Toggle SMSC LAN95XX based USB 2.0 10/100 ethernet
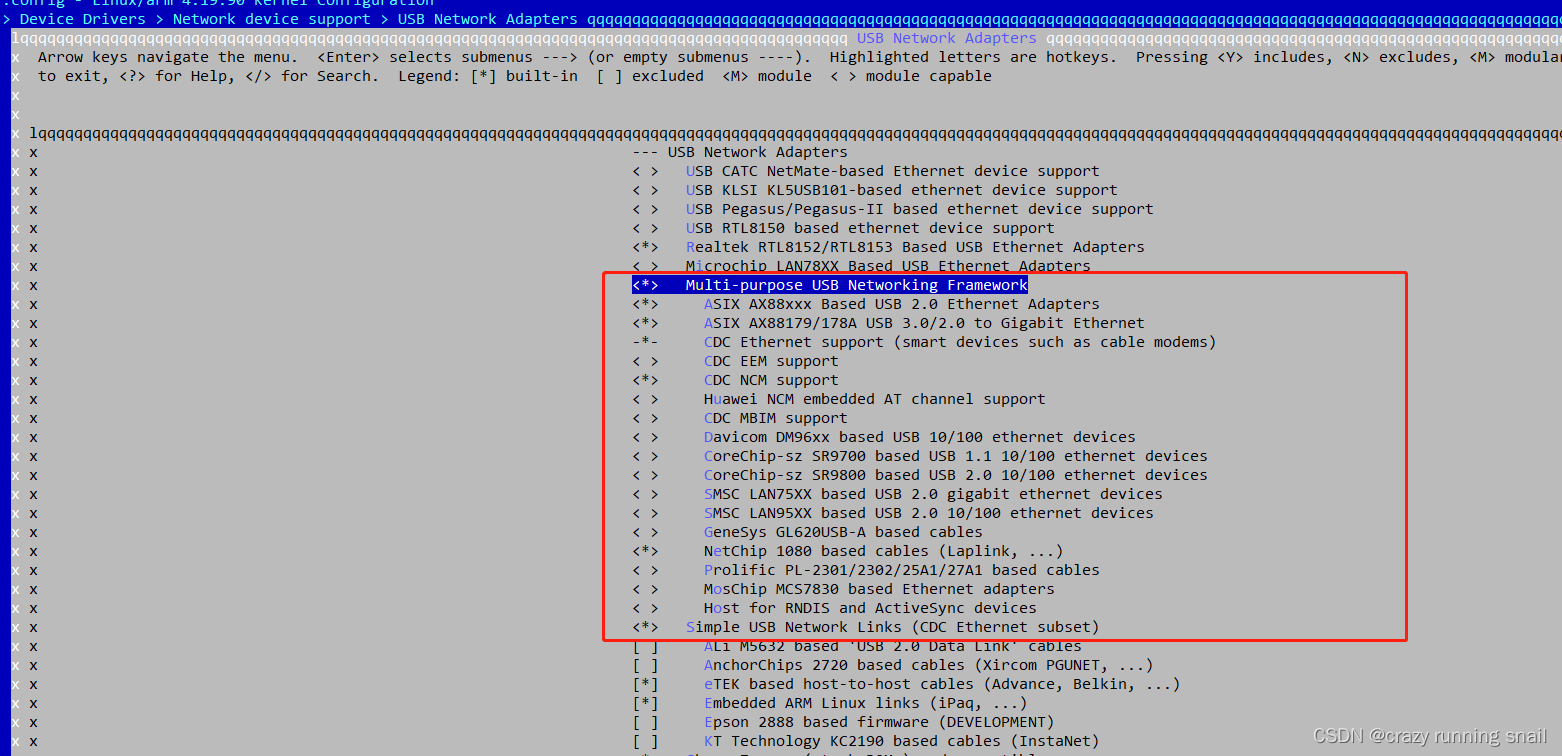Viewport: 1562px width, 756px height. coord(893,513)
